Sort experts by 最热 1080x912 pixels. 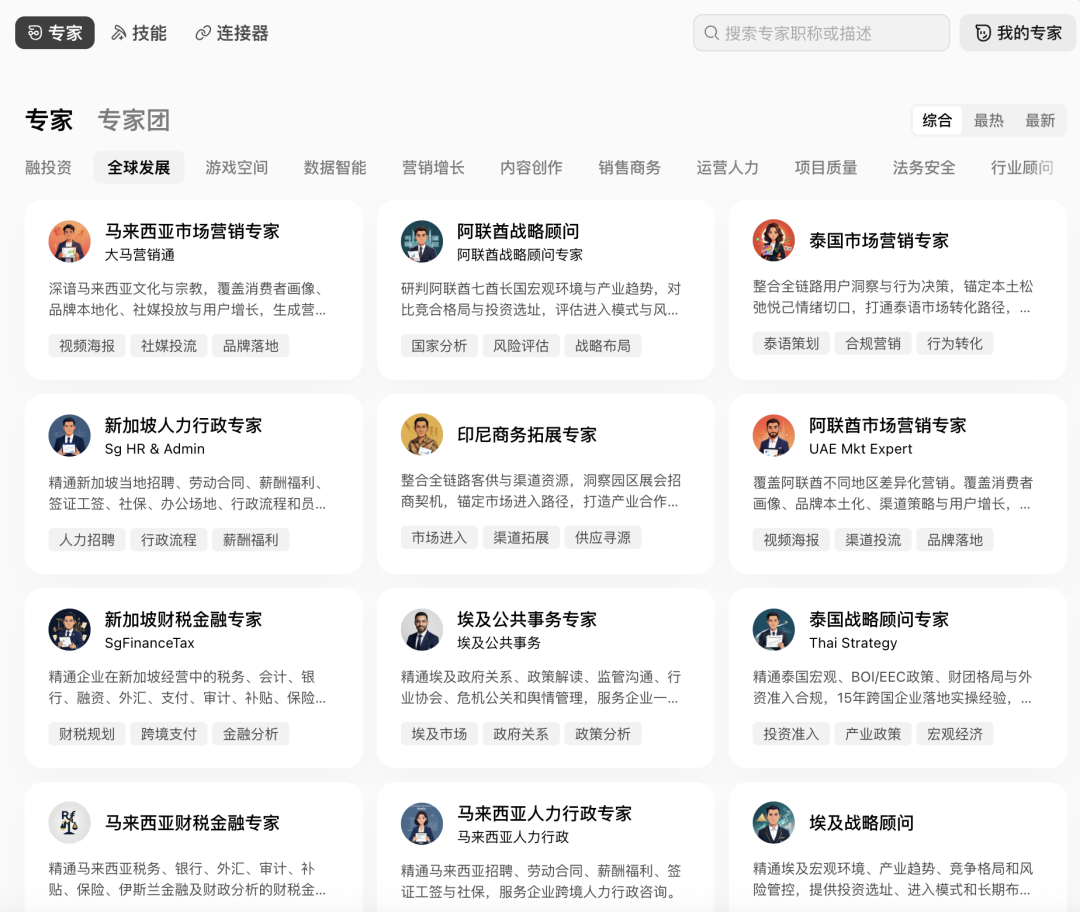point(988,121)
